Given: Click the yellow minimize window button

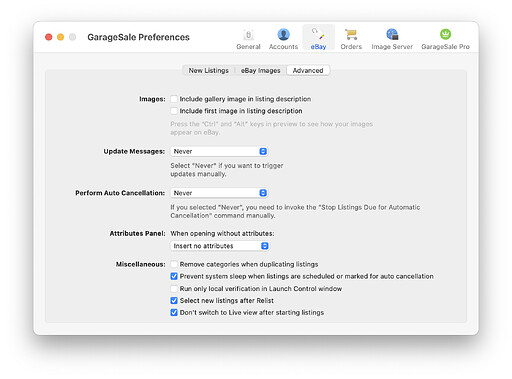Looking at the screenshot, I should (60, 37).
